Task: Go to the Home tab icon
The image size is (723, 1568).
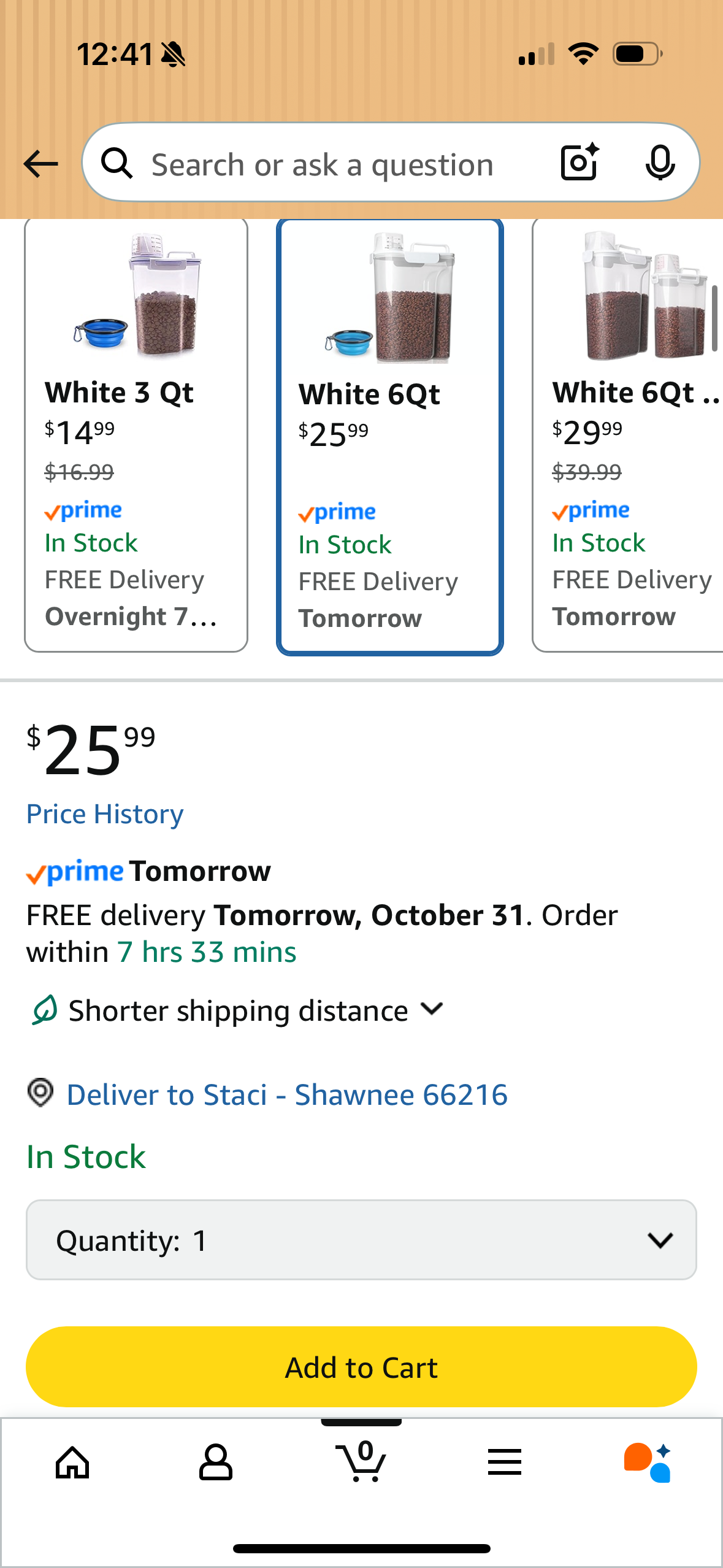Action: pyautogui.click(x=72, y=1462)
